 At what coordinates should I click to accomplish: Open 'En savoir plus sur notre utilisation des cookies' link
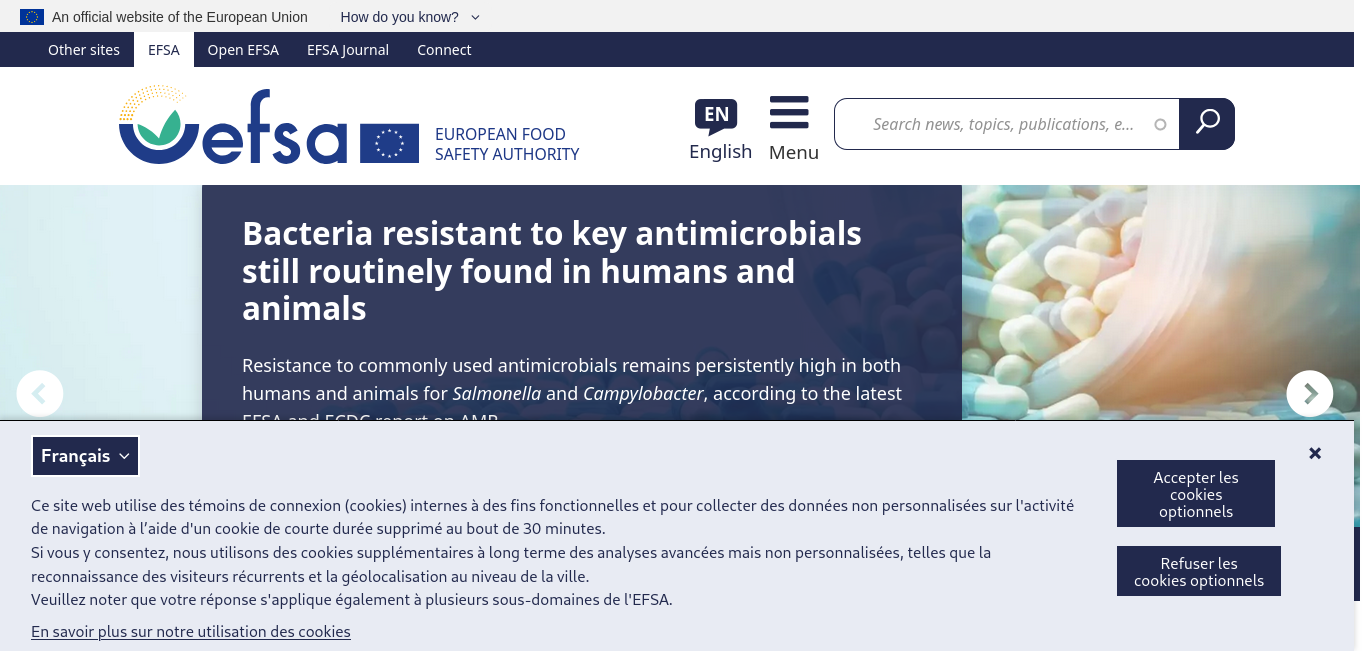[191, 632]
